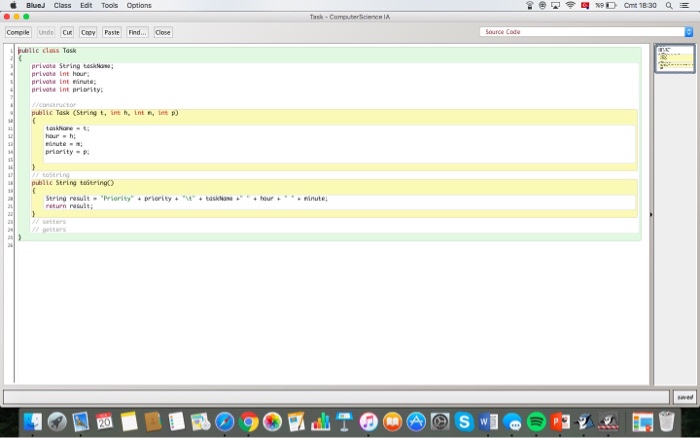Image resolution: width=700 pixels, height=438 pixels.
Task: Open App Store from the dock
Action: coord(416,421)
